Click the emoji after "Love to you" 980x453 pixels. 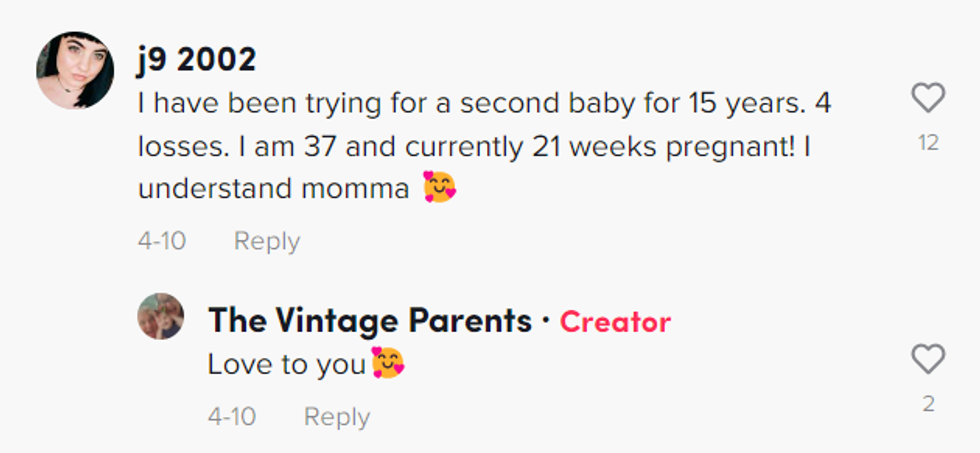387,365
